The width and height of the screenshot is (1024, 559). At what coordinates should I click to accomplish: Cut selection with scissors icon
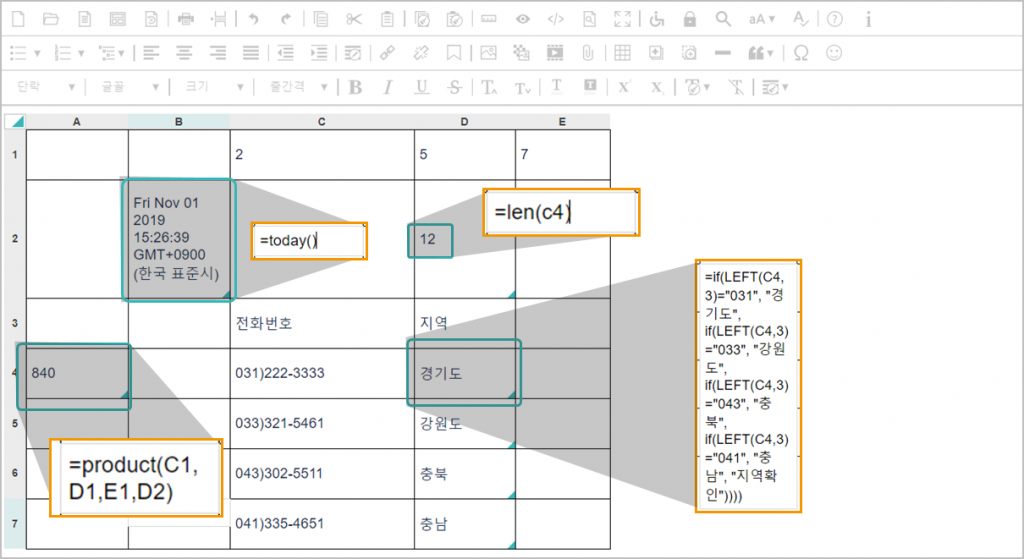click(x=354, y=19)
